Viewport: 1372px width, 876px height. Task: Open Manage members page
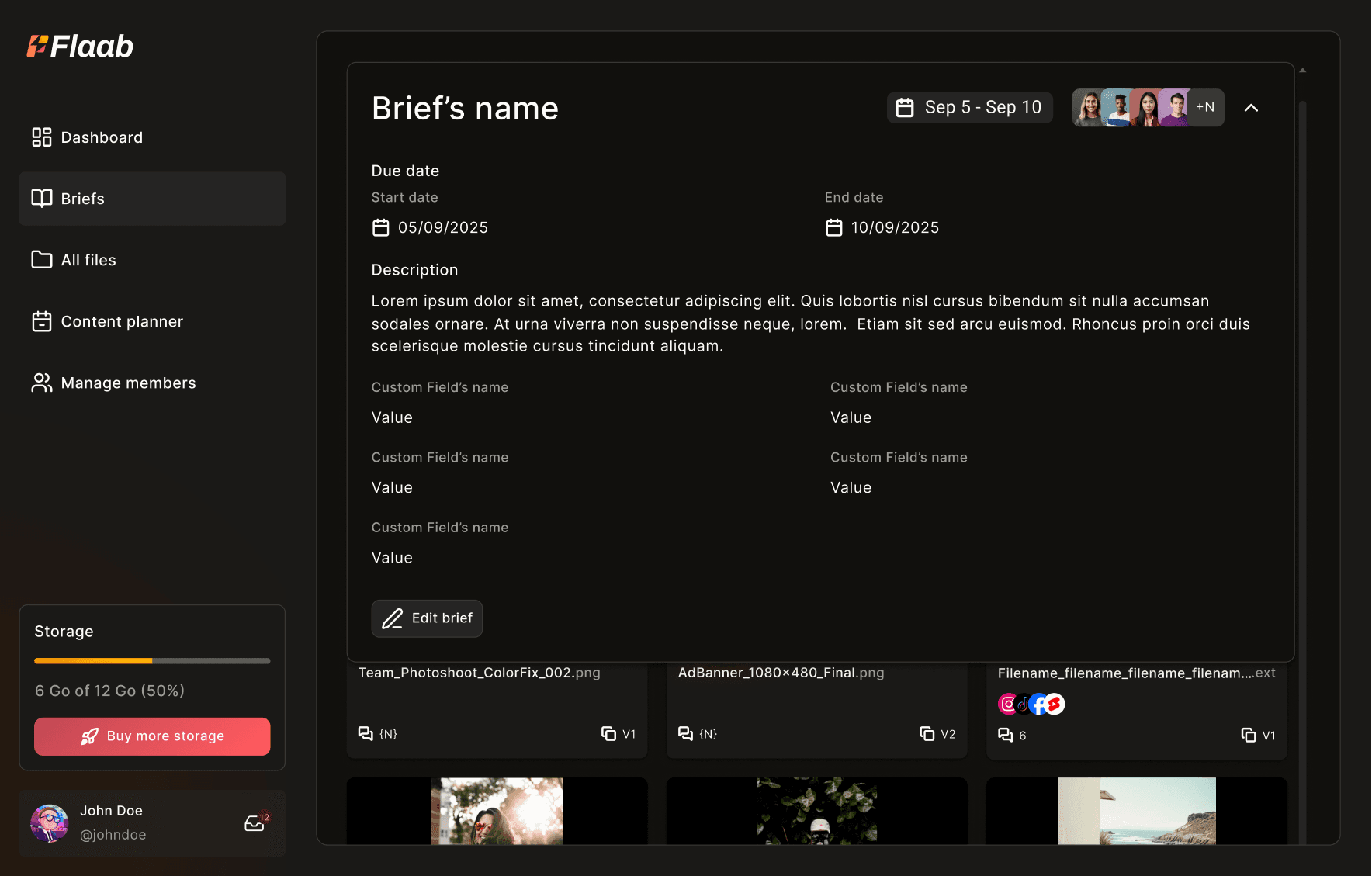click(152, 383)
